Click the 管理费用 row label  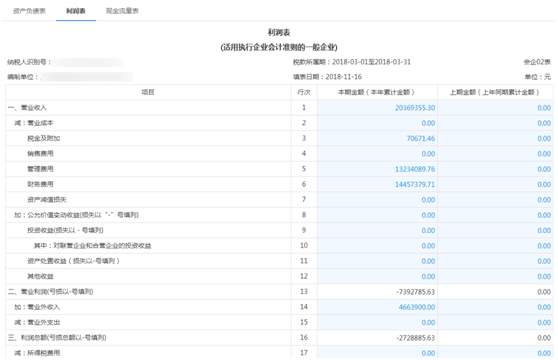pyautogui.click(x=40, y=169)
